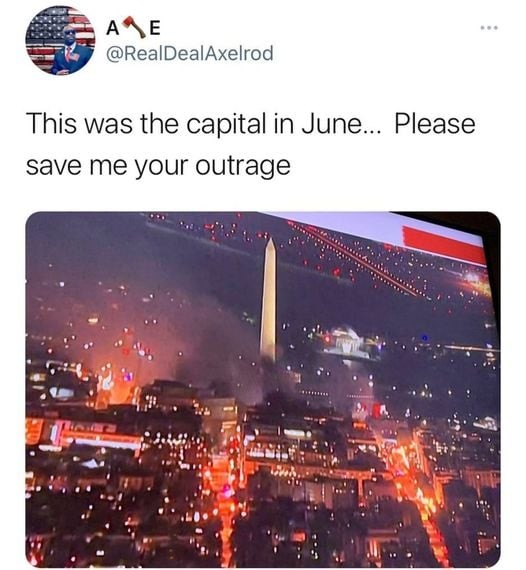The image size is (526, 570).
Task: Click the axe emoji in the display name
Action: (x=133, y=28)
